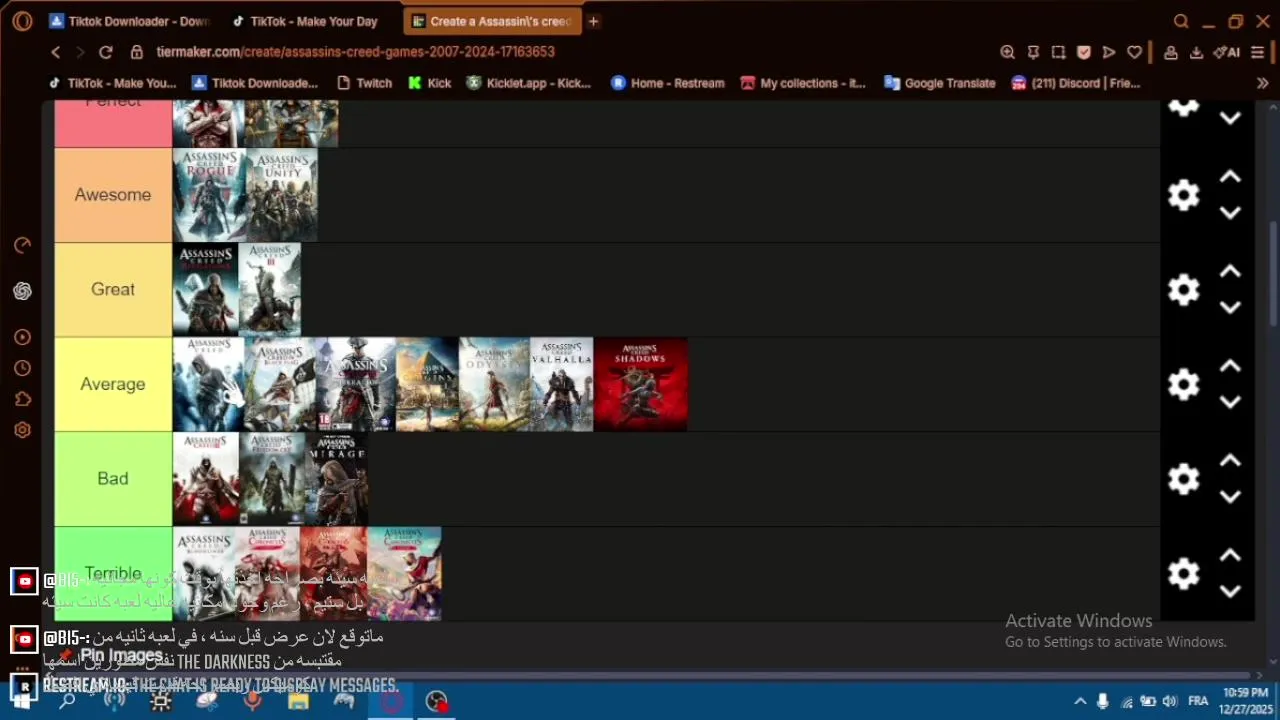This screenshot has height=720, width=1280.
Task: Expand hidden bookmarks chevron
Action: [1262, 83]
